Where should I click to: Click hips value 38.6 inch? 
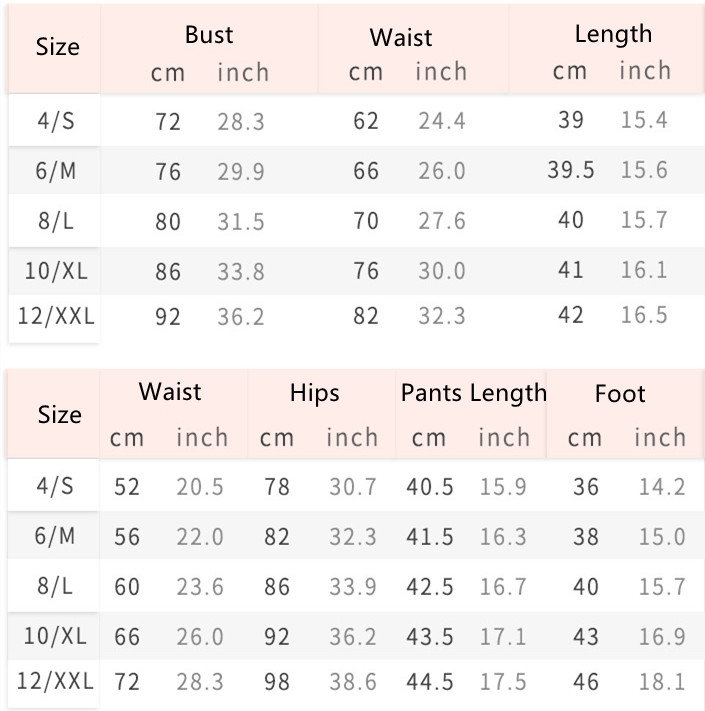[x=353, y=682]
